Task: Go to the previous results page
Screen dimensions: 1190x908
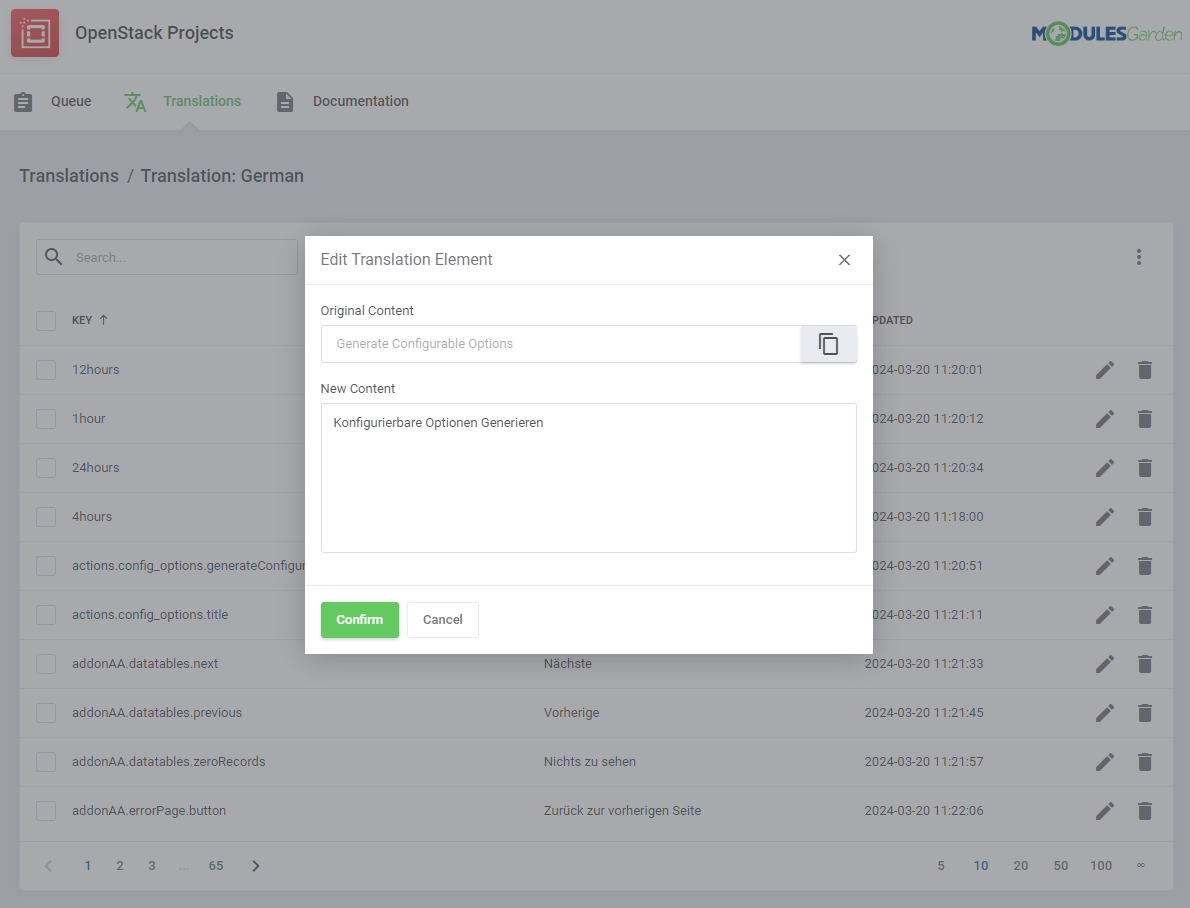Action: pos(47,865)
